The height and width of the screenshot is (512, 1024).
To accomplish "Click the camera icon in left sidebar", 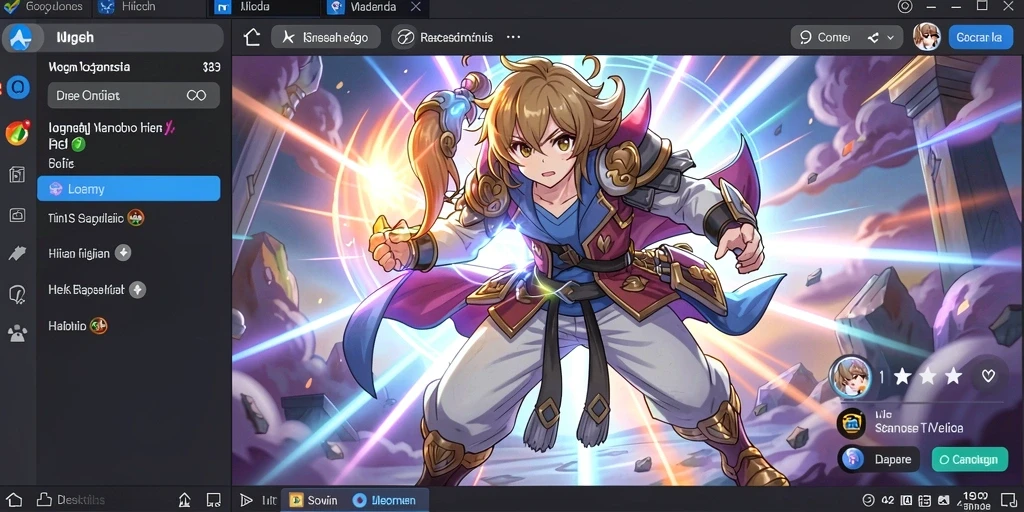I will click(x=17, y=215).
